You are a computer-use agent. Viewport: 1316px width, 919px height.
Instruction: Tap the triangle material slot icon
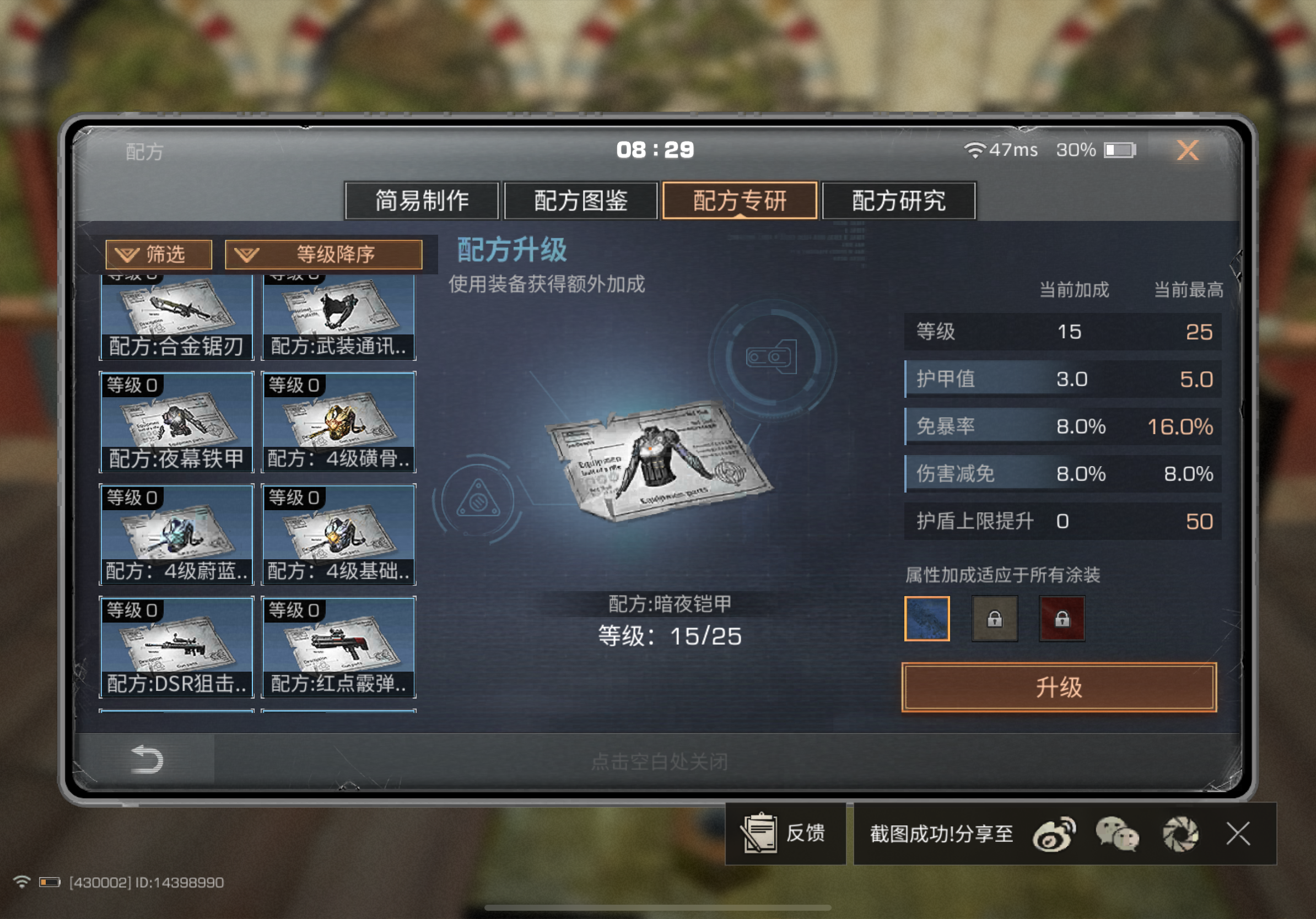[x=478, y=499]
